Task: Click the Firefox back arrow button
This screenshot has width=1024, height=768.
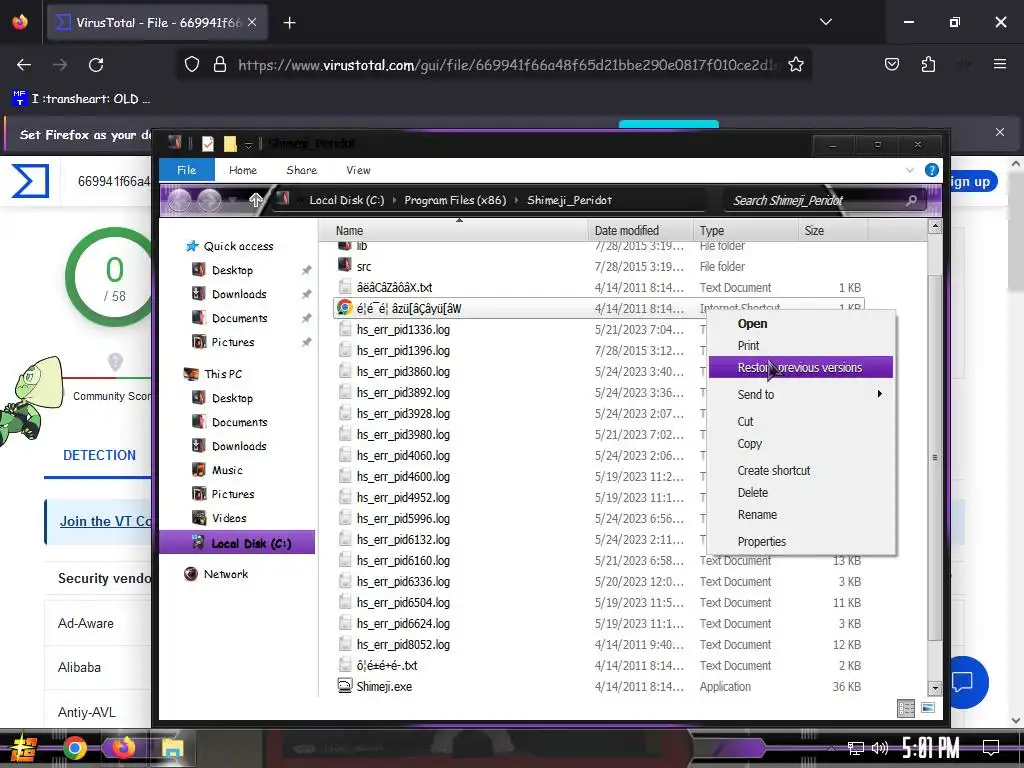Action: [24, 65]
